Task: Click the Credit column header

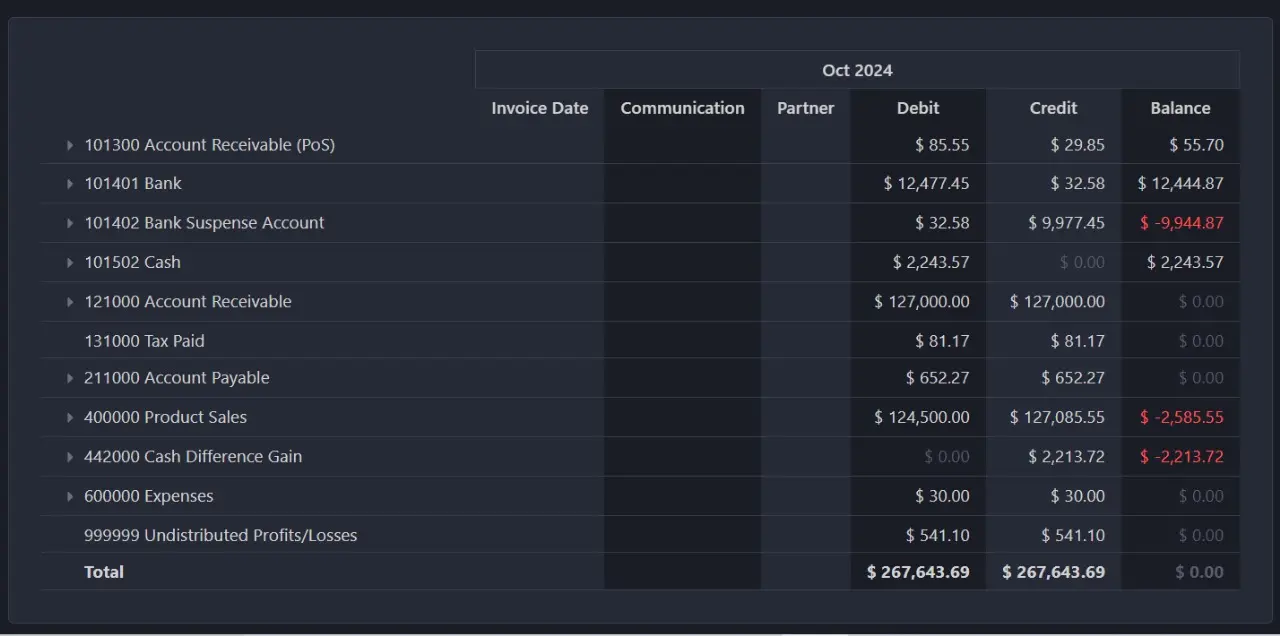Action: point(1054,108)
